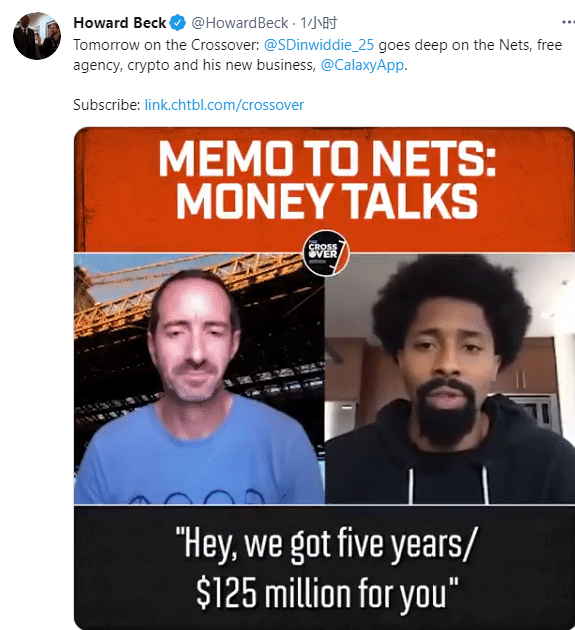
Task: Open the tweet's more options ellipsis
Action: (x=568, y=22)
